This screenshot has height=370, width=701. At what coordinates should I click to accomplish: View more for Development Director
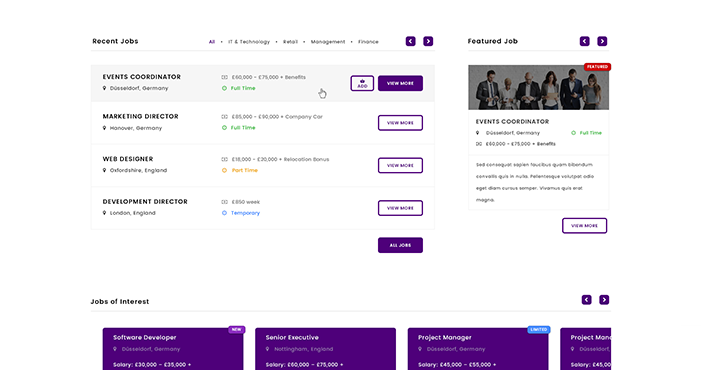coord(400,208)
